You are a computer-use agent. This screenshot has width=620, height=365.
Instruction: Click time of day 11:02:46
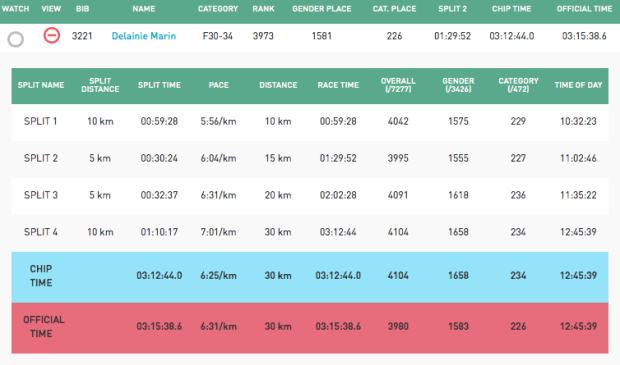578,158
